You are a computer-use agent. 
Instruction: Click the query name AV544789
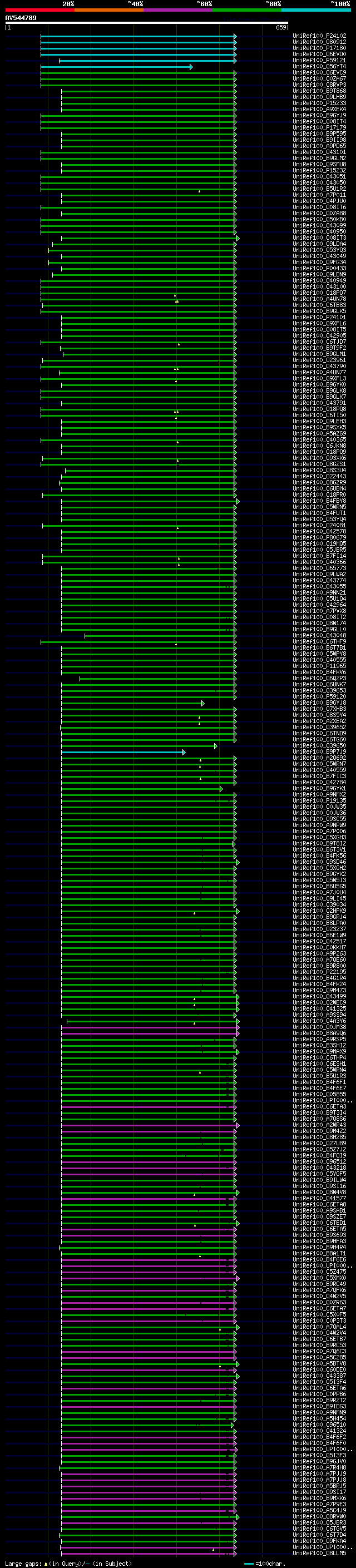coord(21,18)
